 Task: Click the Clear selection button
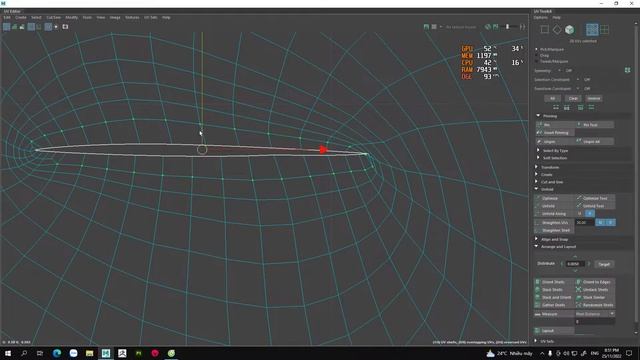point(573,98)
